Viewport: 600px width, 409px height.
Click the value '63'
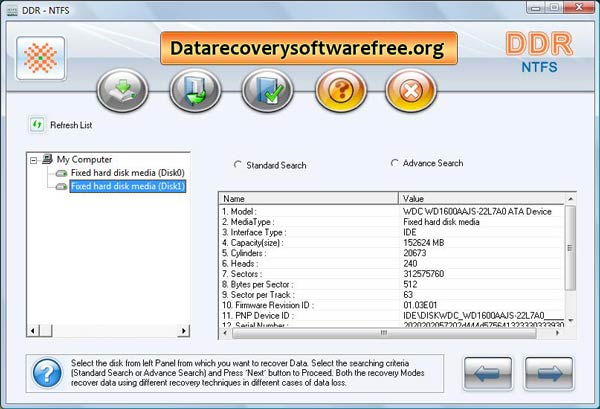(x=408, y=295)
